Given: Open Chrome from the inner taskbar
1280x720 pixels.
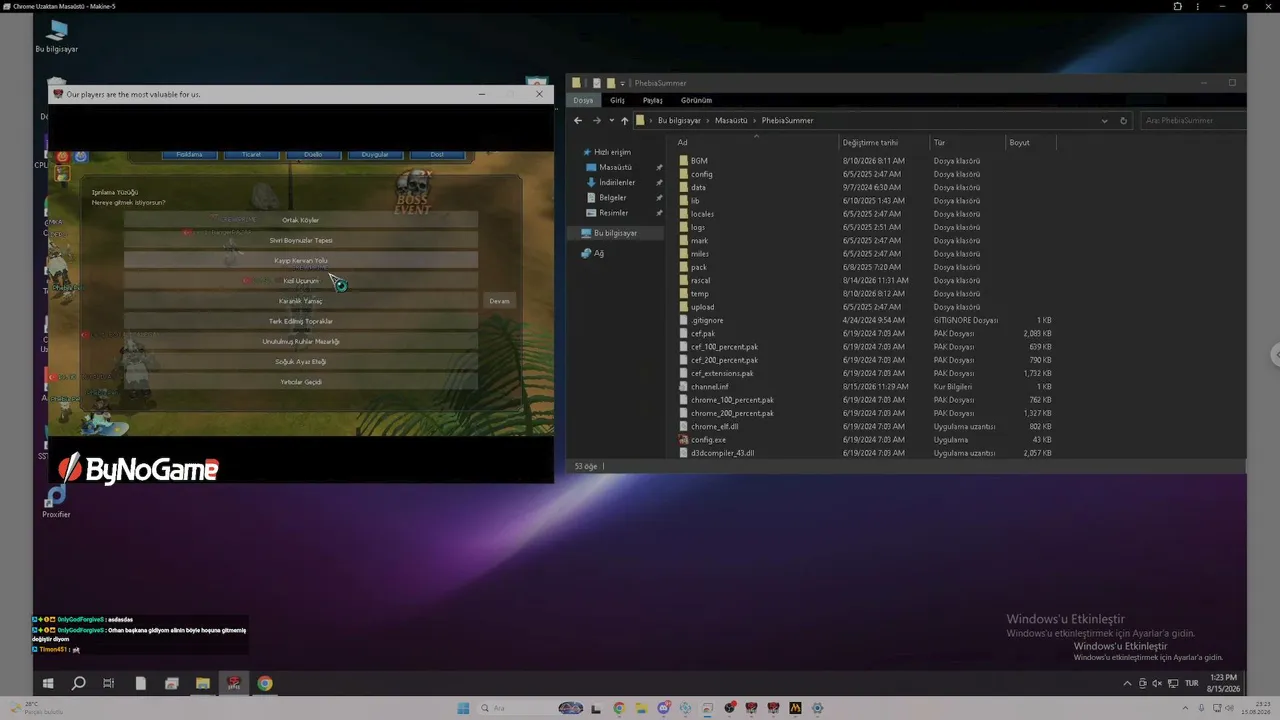Looking at the screenshot, I should tap(265, 684).
